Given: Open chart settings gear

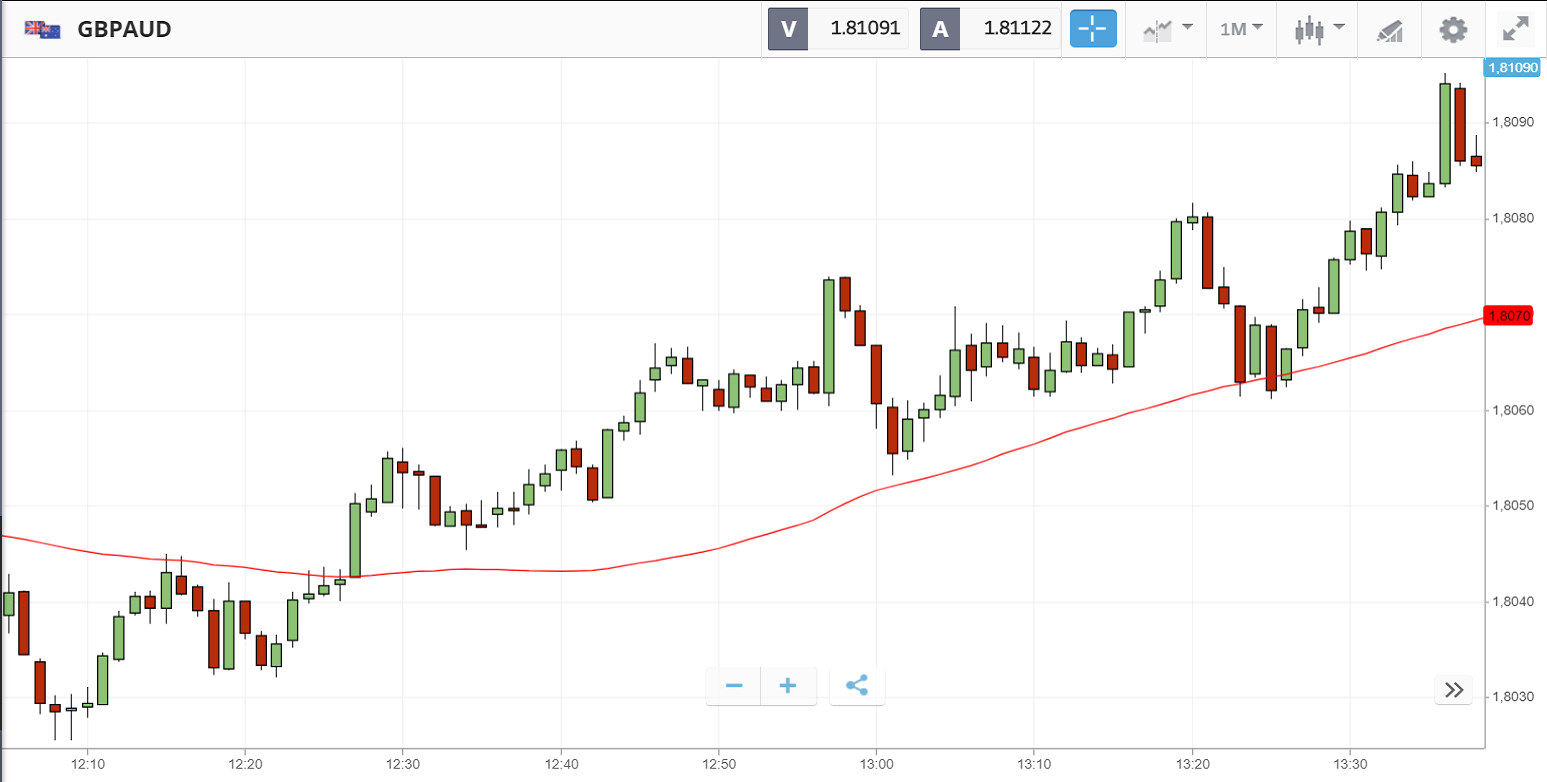Looking at the screenshot, I should pos(1453,29).
